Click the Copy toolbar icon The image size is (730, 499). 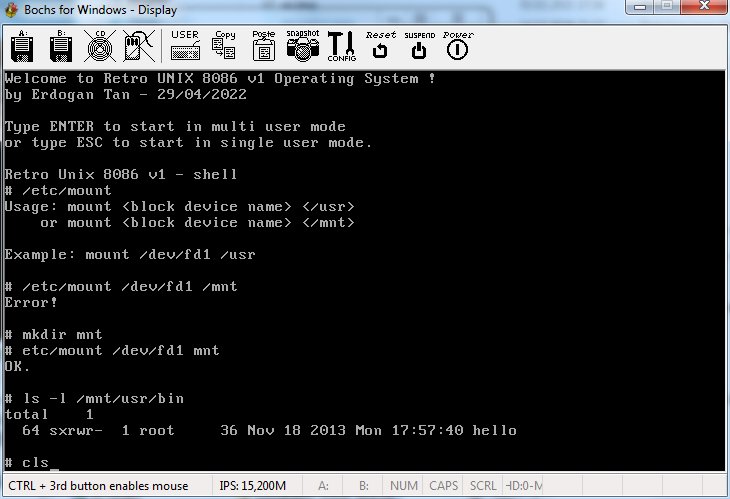coord(224,45)
